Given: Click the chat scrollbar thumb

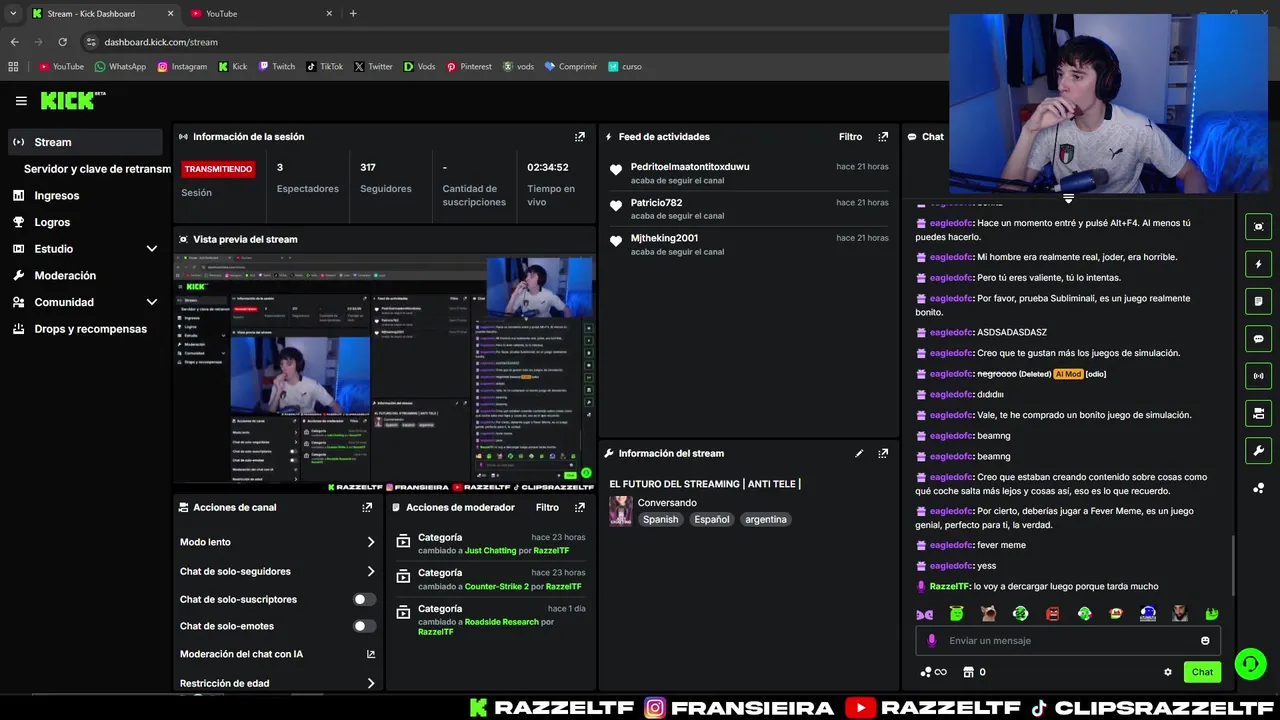Looking at the screenshot, I should pyautogui.click(x=1234, y=565).
